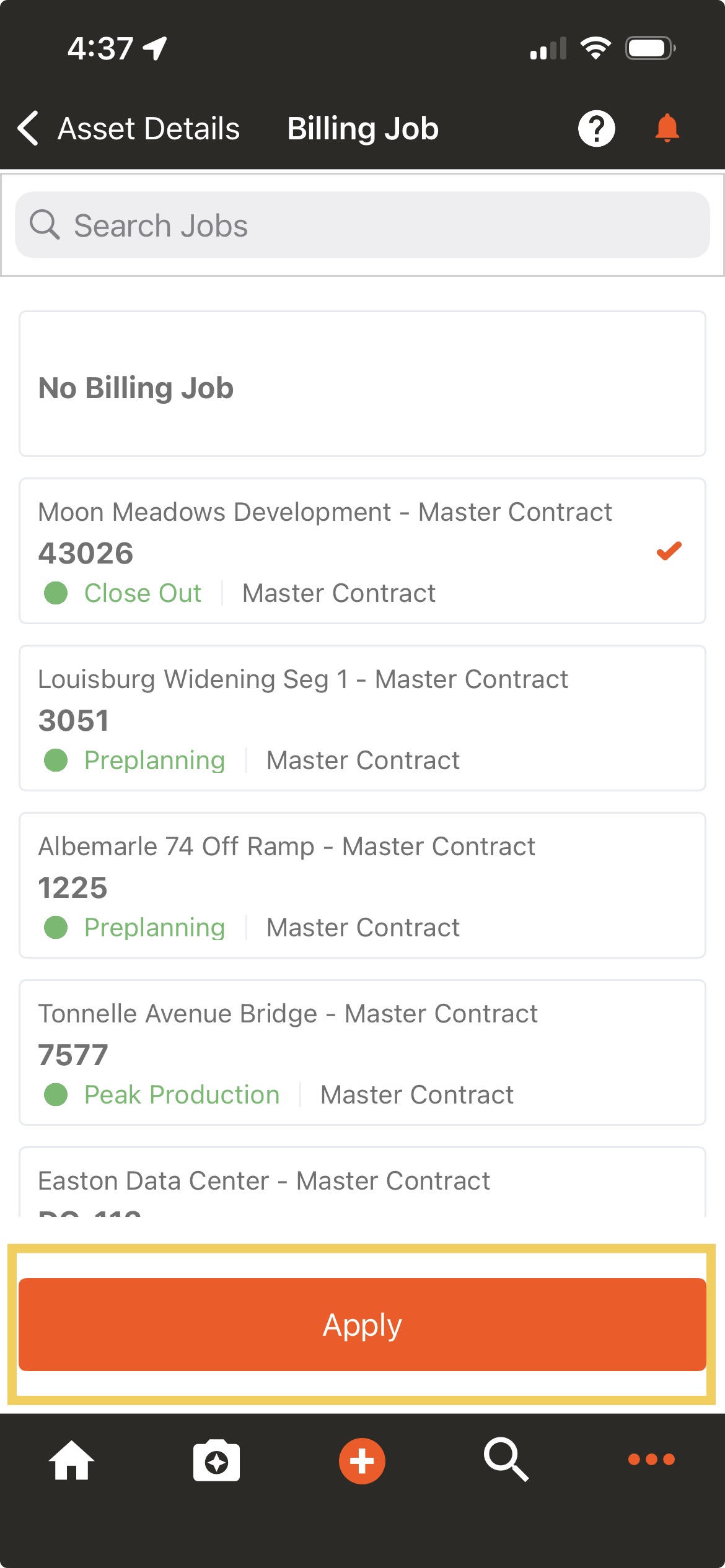The image size is (725, 1568).
Task: Select the No Billing Job option
Action: click(x=362, y=384)
